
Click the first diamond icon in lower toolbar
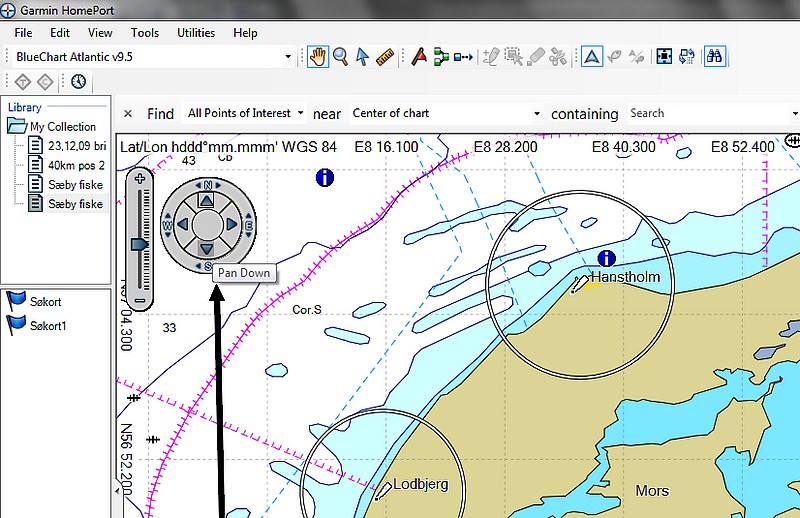[23, 82]
